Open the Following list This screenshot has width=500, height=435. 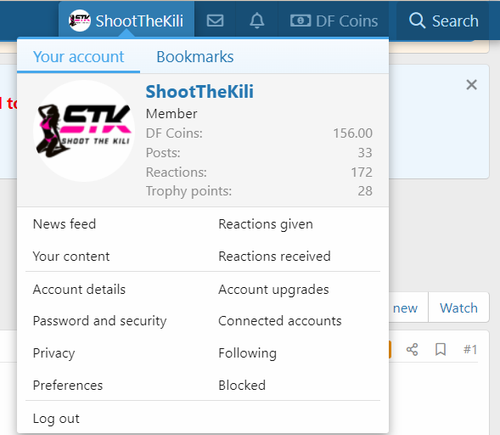pos(247,353)
